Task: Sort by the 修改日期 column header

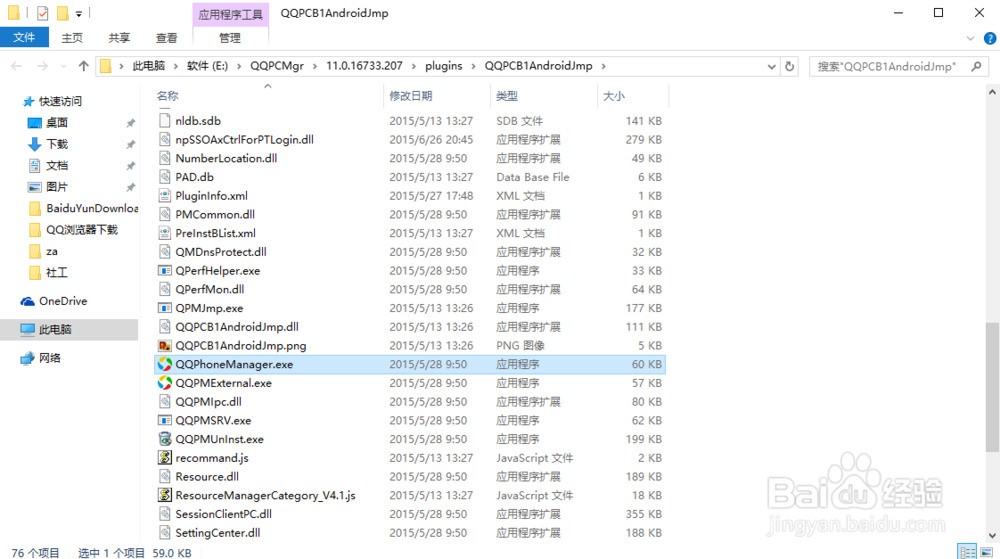Action: click(x=411, y=96)
